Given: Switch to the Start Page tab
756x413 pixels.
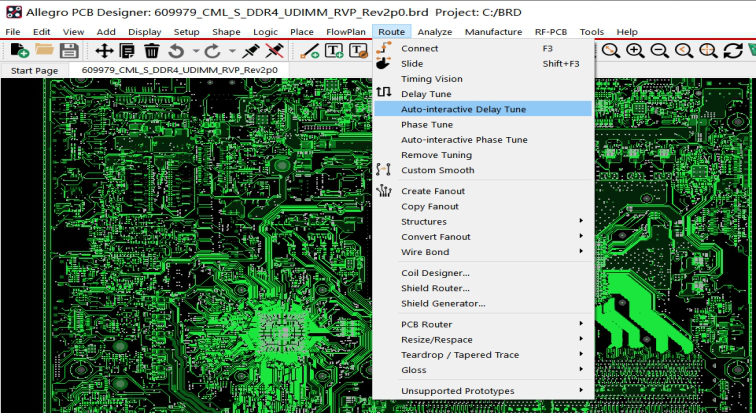Looking at the screenshot, I should 34,70.
